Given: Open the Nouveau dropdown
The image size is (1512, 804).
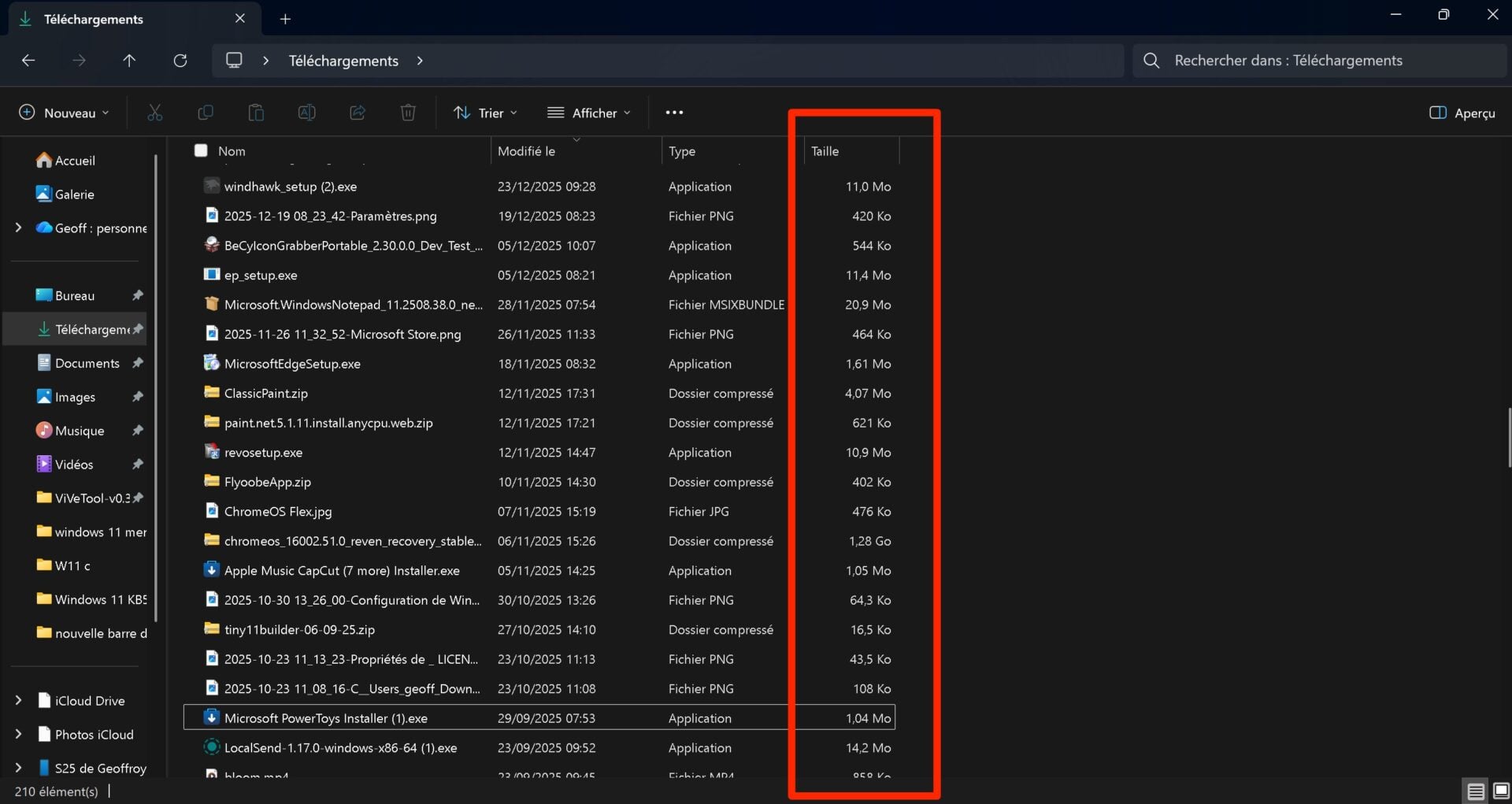Looking at the screenshot, I should [x=64, y=113].
